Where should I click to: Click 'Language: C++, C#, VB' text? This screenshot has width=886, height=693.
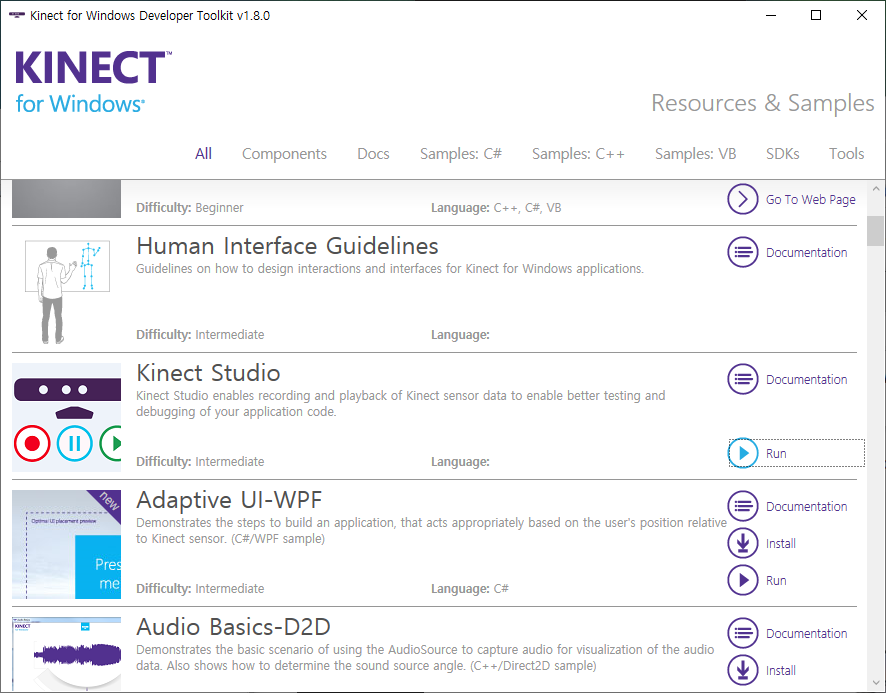[x=496, y=208]
